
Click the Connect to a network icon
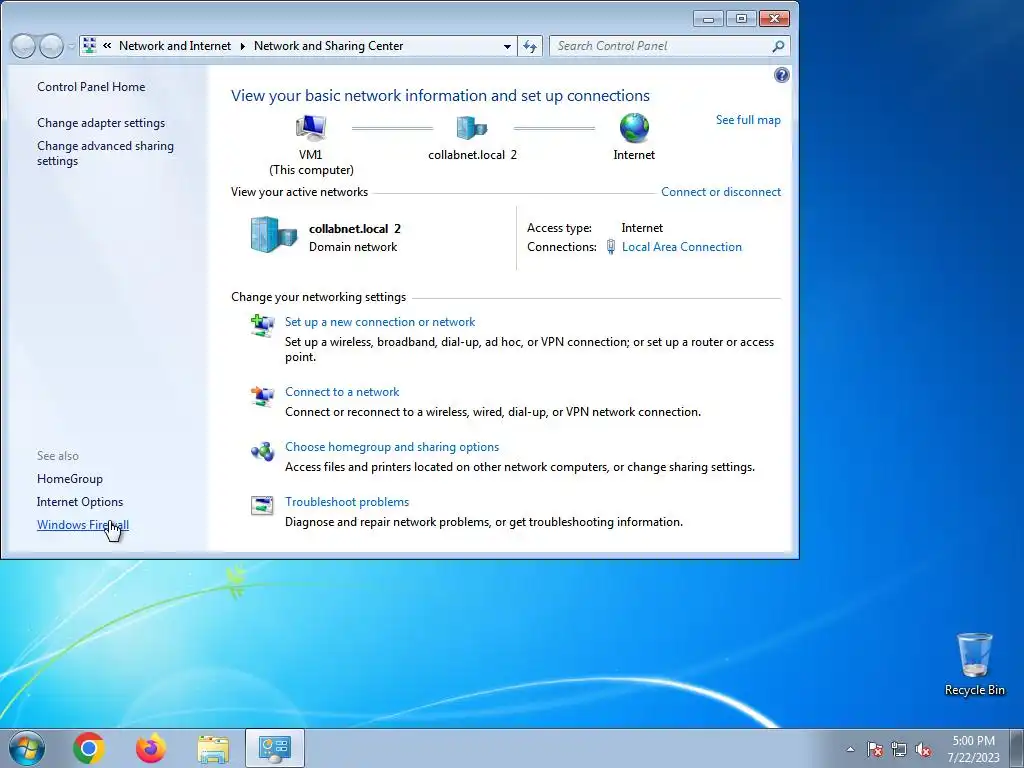coord(263,396)
